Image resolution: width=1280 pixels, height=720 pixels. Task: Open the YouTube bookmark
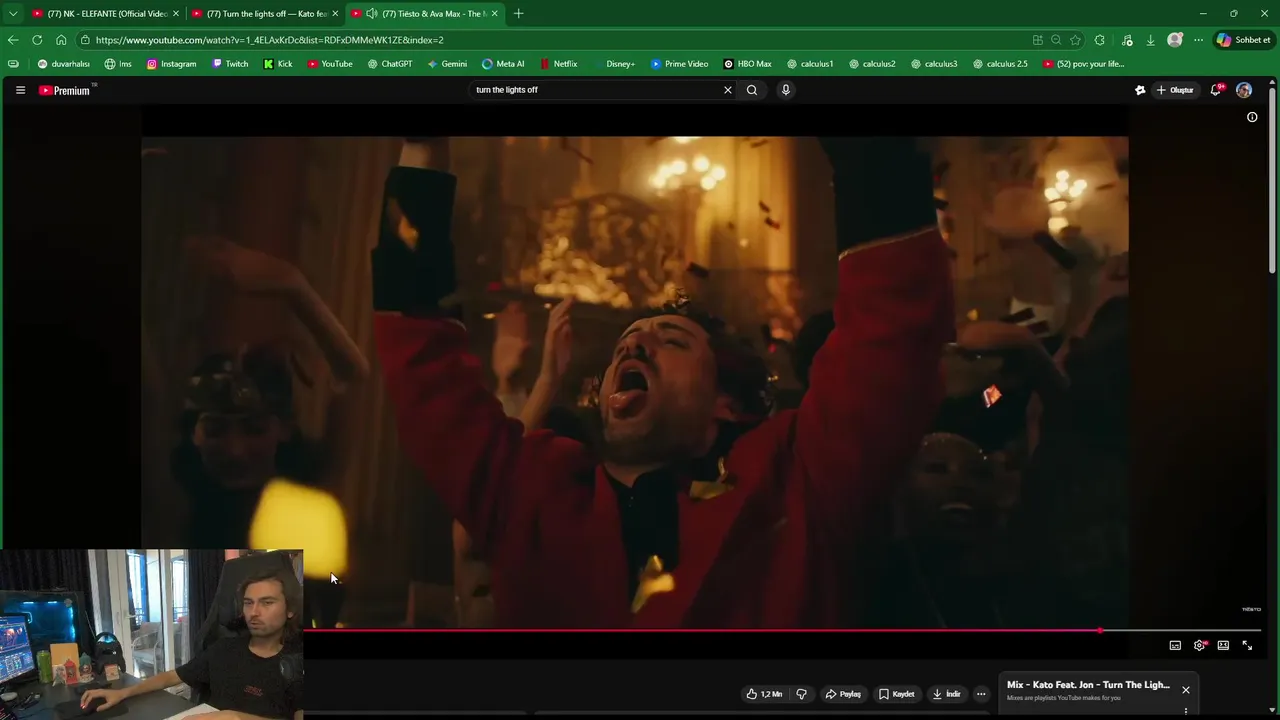coord(330,64)
